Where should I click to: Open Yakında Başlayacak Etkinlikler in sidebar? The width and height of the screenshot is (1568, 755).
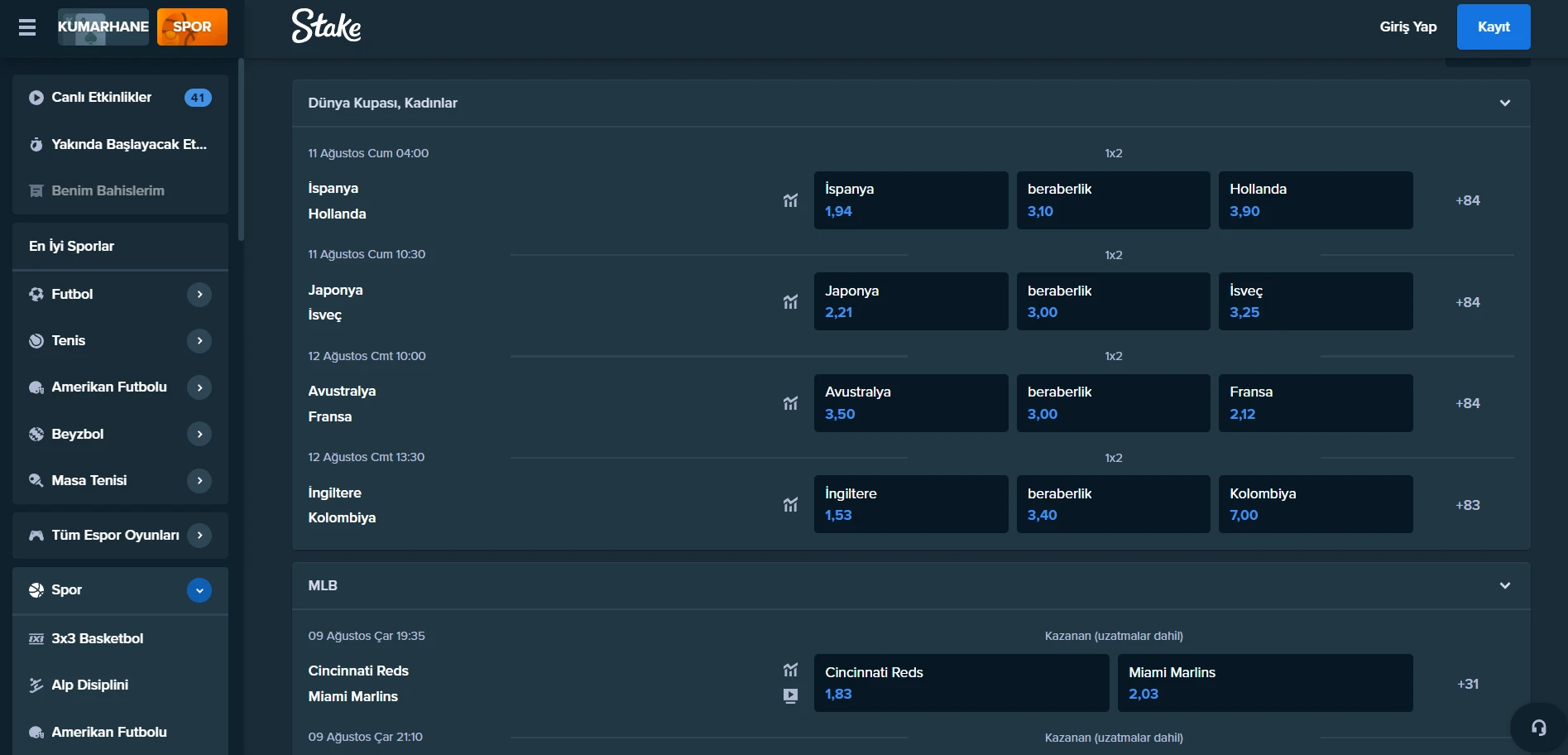[120, 144]
